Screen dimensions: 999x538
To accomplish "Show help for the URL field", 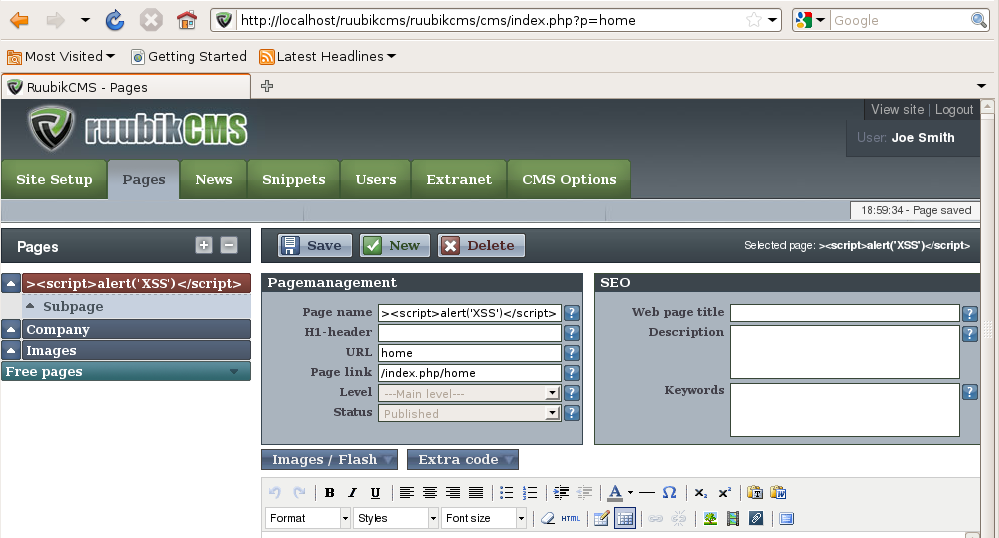I will pos(571,353).
